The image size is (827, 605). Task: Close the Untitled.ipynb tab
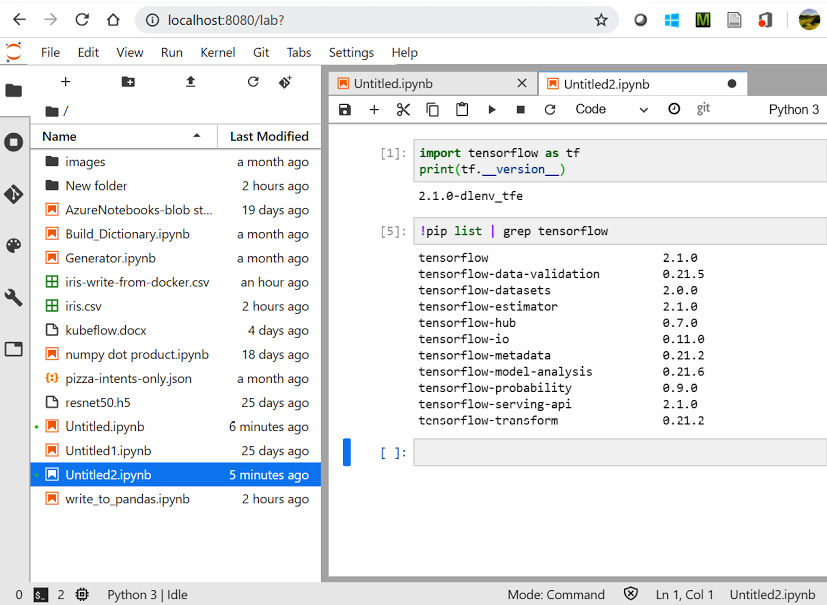(522, 83)
